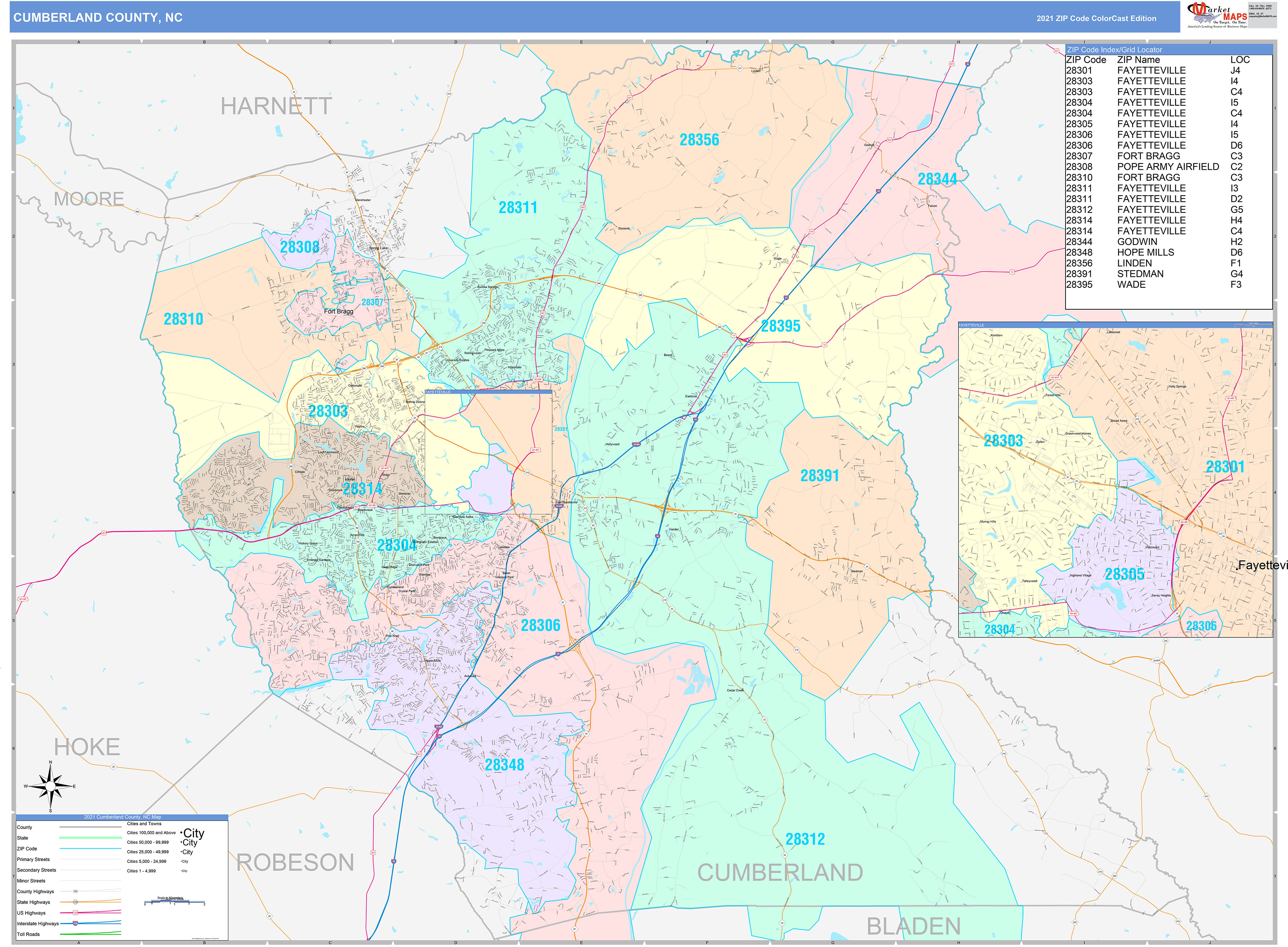Click the US Highways legend entry
This screenshot has width=1288, height=947.
[x=69, y=913]
